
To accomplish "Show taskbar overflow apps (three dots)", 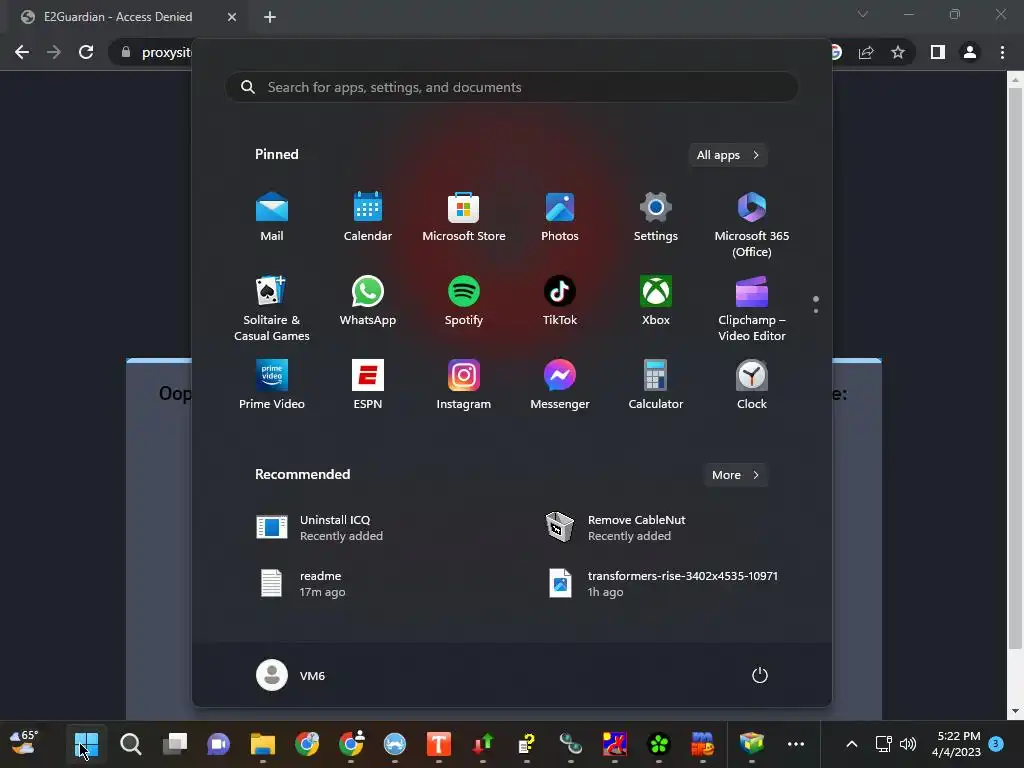I will 795,744.
